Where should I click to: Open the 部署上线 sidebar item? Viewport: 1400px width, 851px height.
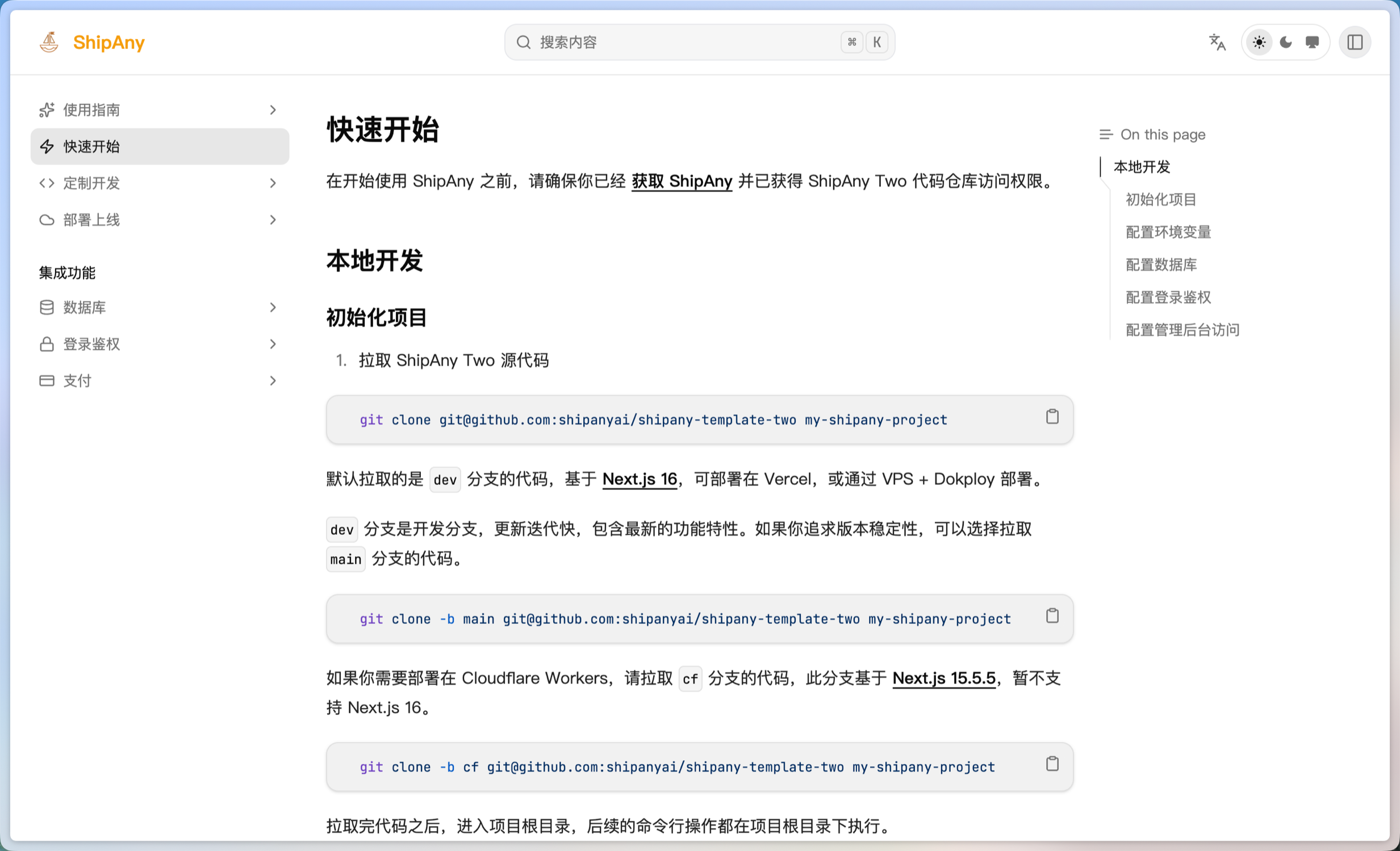91,220
